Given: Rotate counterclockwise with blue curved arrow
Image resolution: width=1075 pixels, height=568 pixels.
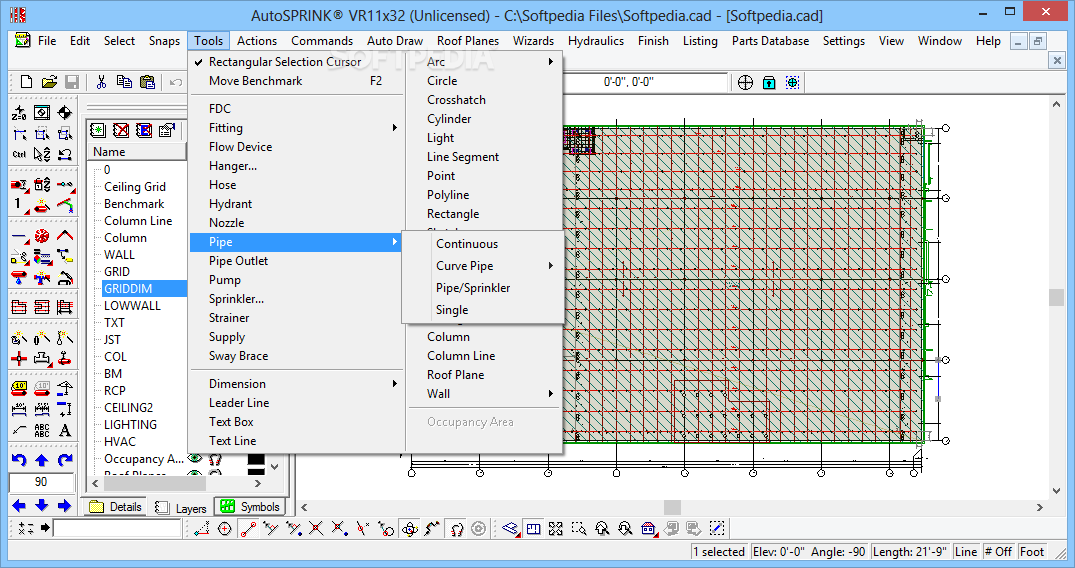Looking at the screenshot, I should [x=19, y=460].
